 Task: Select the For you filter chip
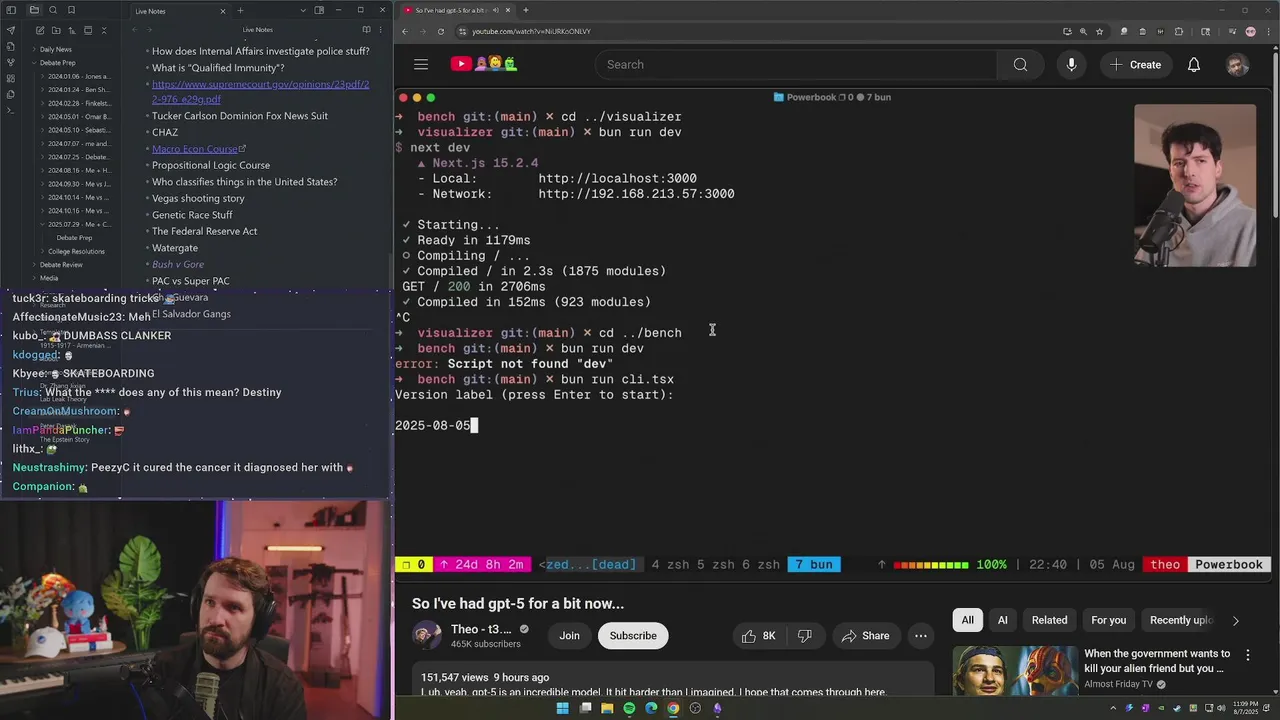click(1108, 620)
